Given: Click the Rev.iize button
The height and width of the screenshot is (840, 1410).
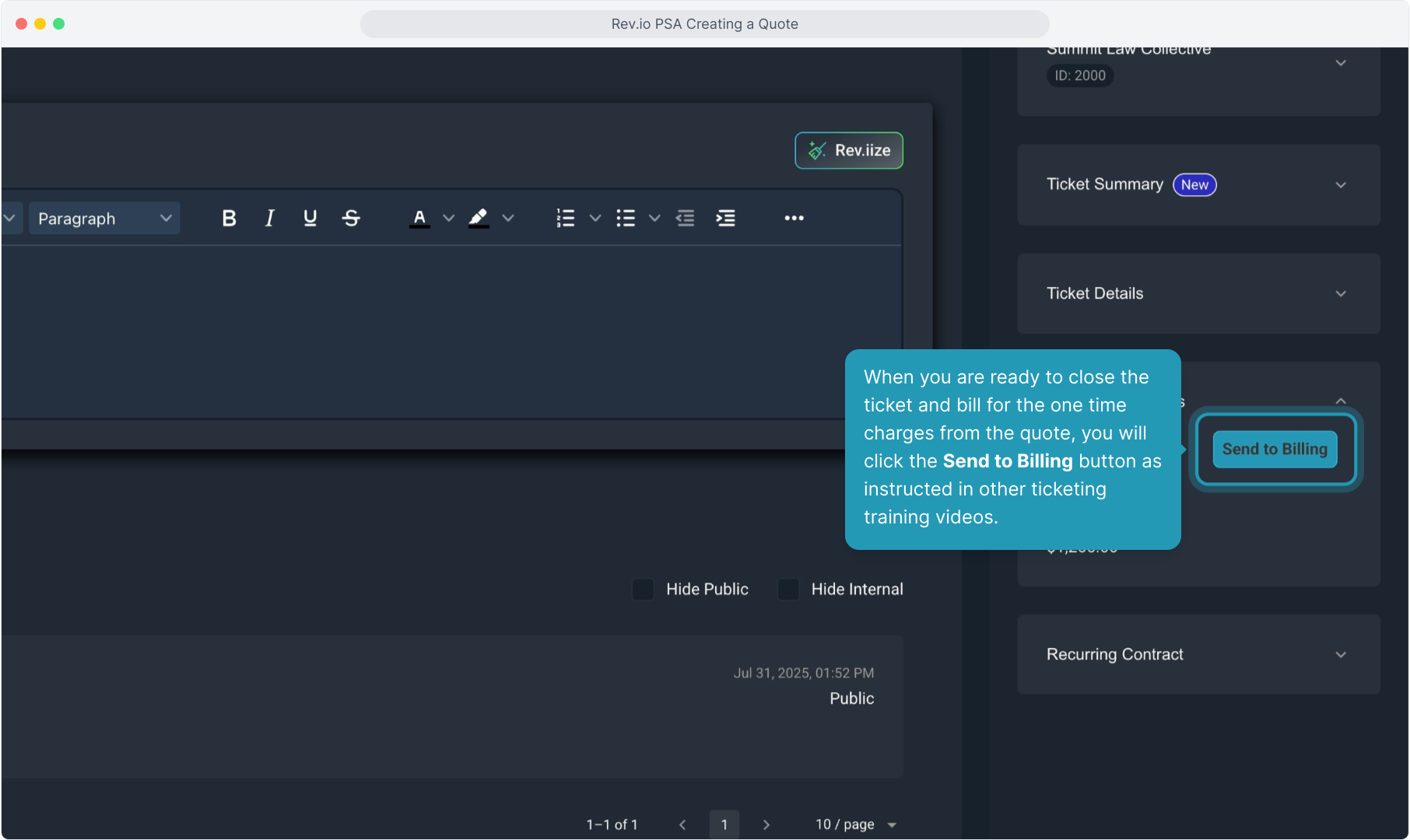Looking at the screenshot, I should coord(848,150).
